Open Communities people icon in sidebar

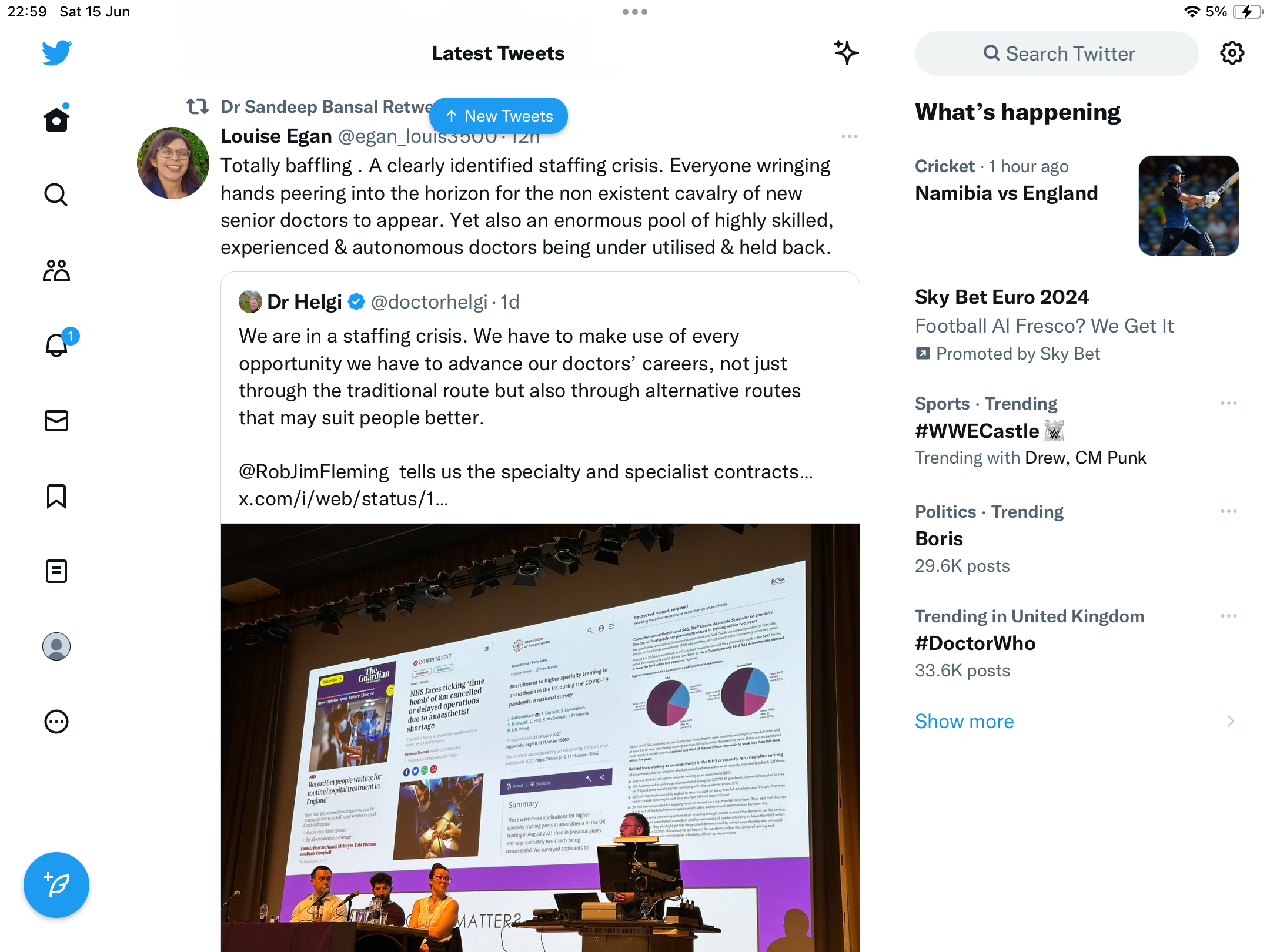point(56,270)
